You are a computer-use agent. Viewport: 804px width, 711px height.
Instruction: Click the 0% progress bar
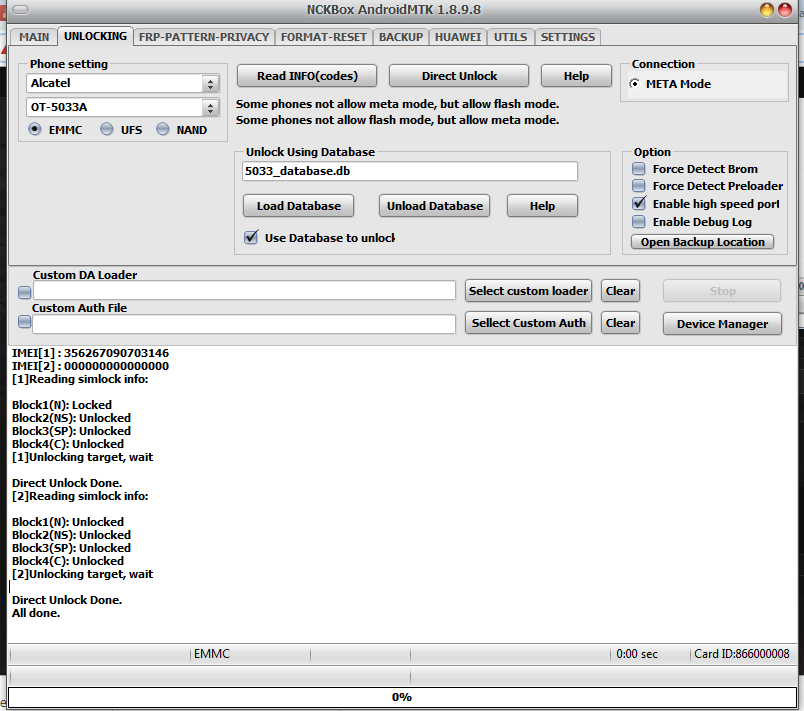402,697
